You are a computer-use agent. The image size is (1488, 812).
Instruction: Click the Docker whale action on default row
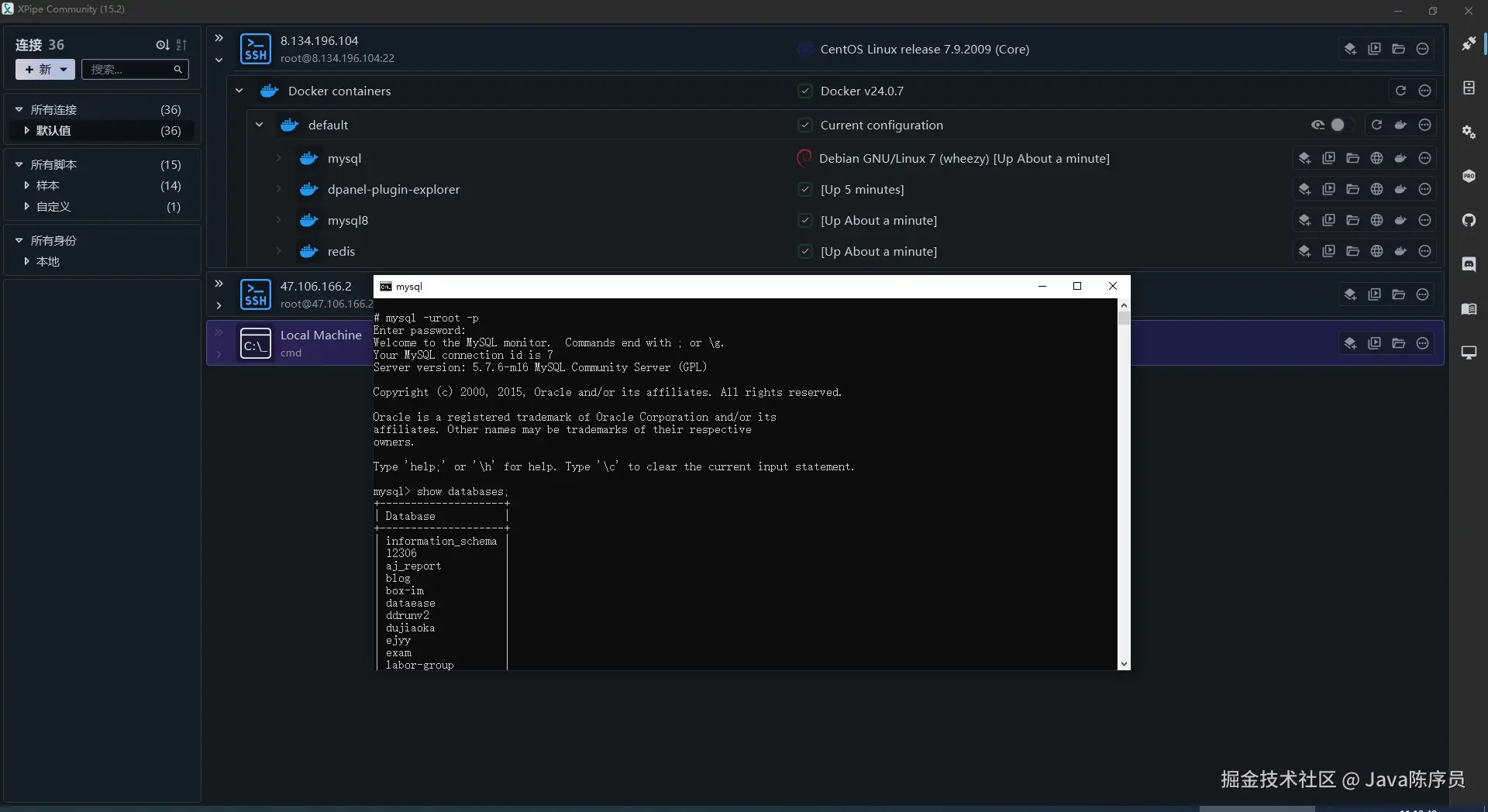1400,125
